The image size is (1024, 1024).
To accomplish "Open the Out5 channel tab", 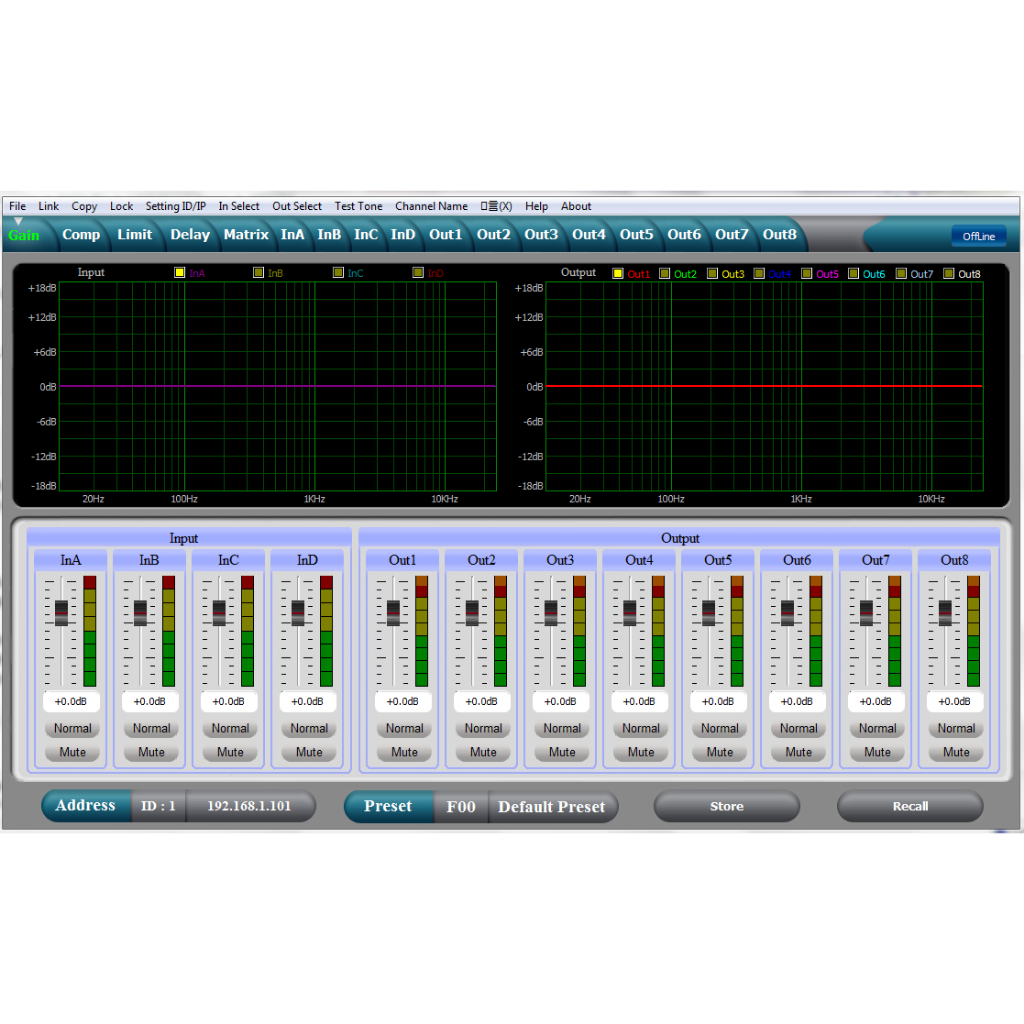I will coord(637,234).
